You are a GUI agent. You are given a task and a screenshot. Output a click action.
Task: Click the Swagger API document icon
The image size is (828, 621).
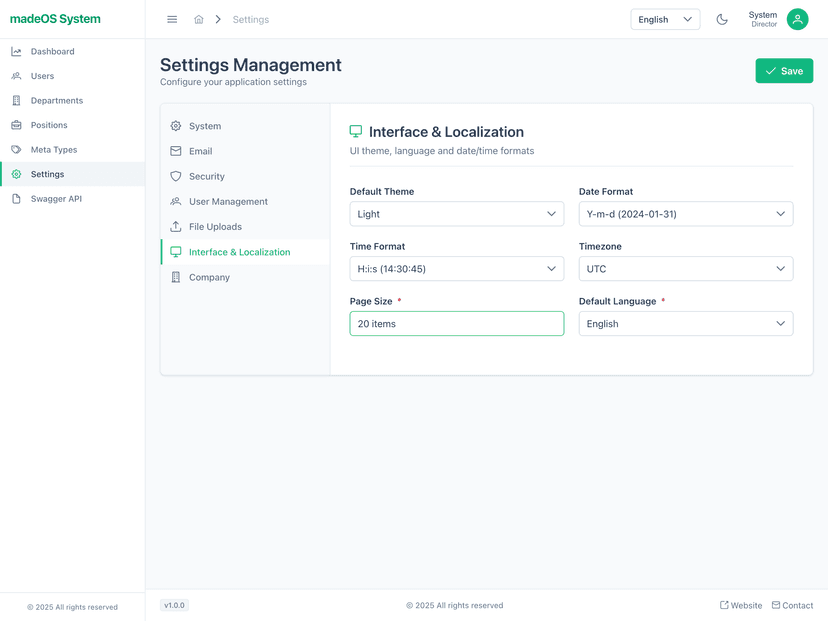(16, 199)
